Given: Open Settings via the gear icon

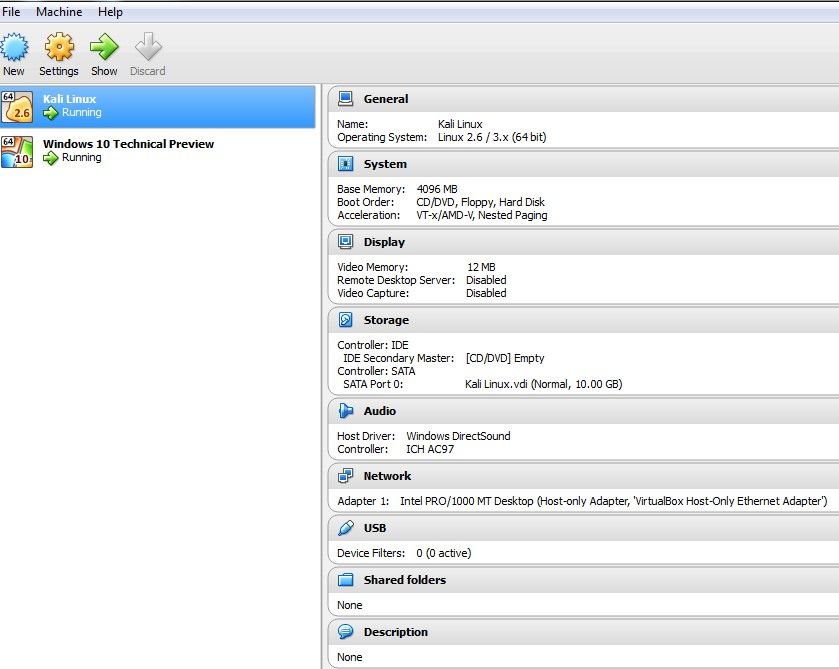Looking at the screenshot, I should point(59,47).
